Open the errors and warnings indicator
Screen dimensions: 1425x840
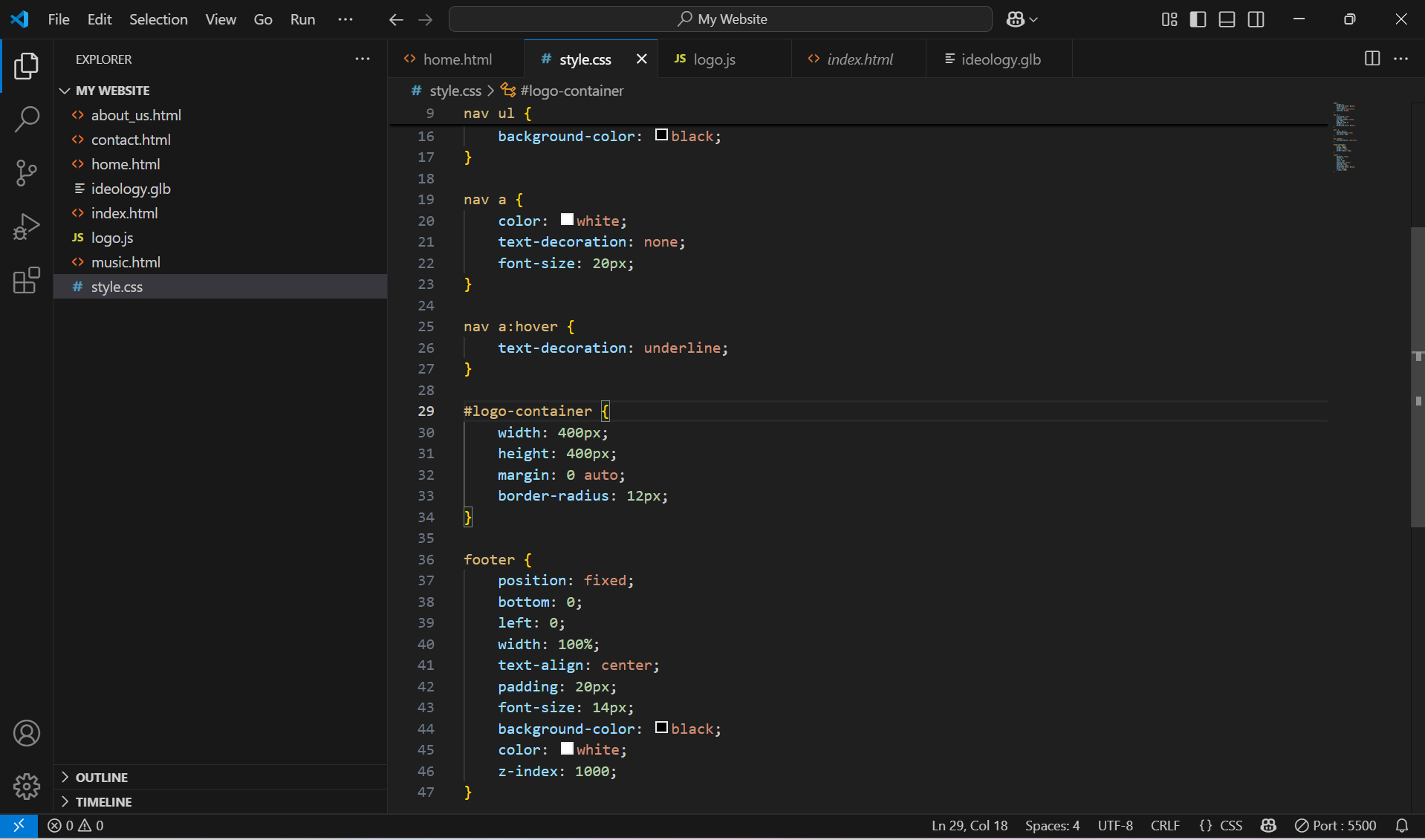coord(76,825)
